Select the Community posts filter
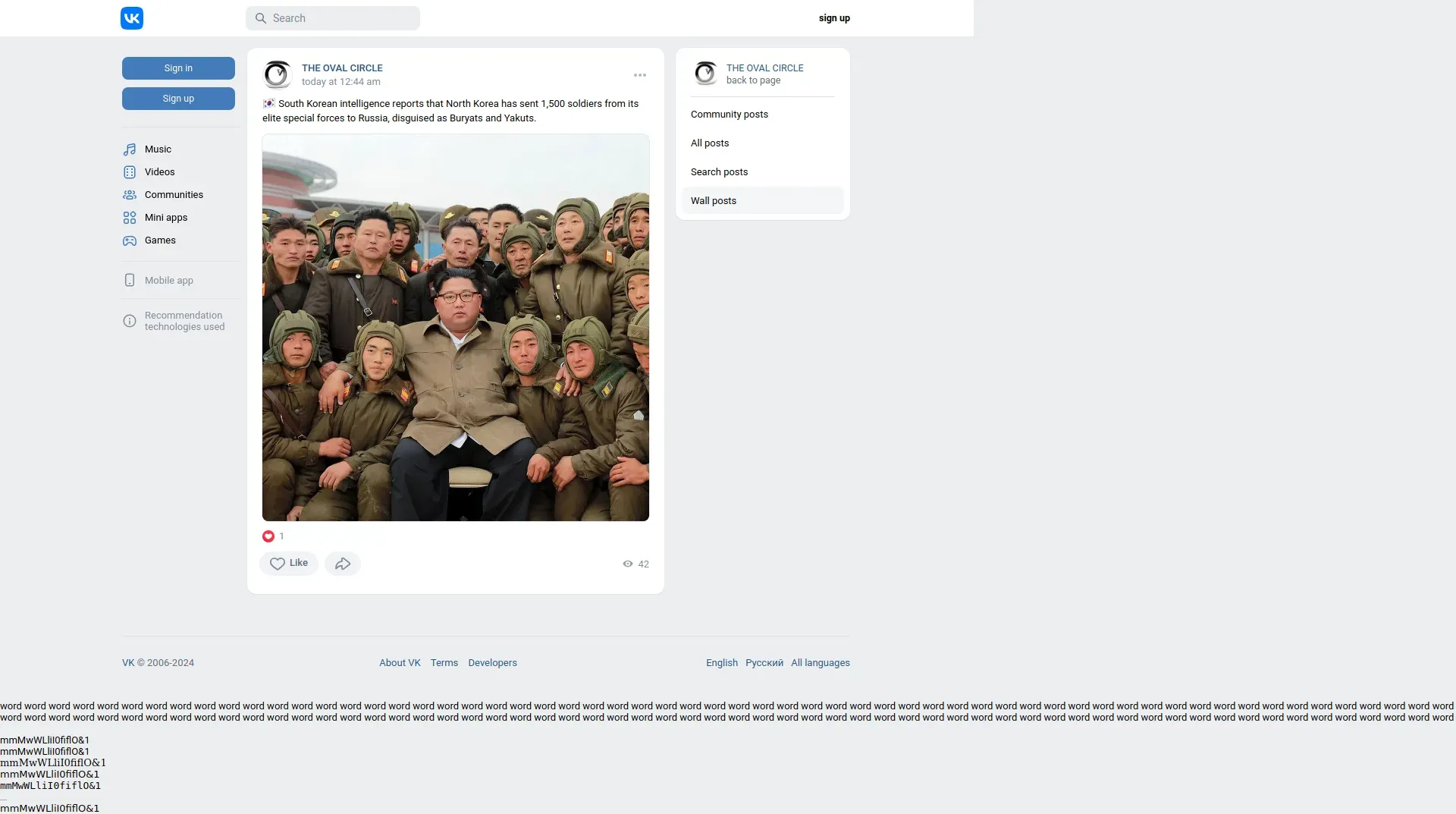The height and width of the screenshot is (814, 1456). tap(763, 115)
